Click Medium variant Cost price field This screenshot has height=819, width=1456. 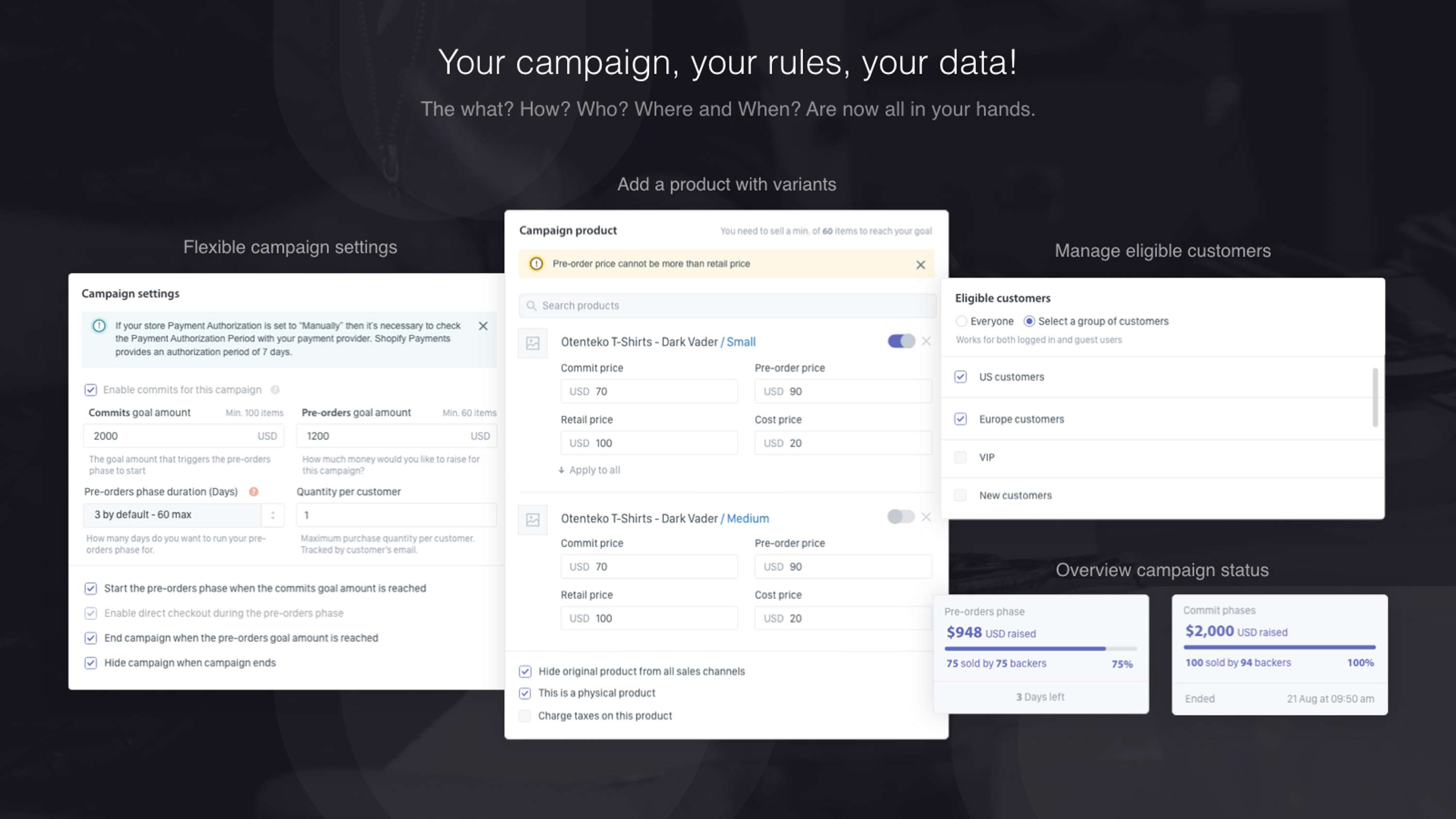[843, 618]
